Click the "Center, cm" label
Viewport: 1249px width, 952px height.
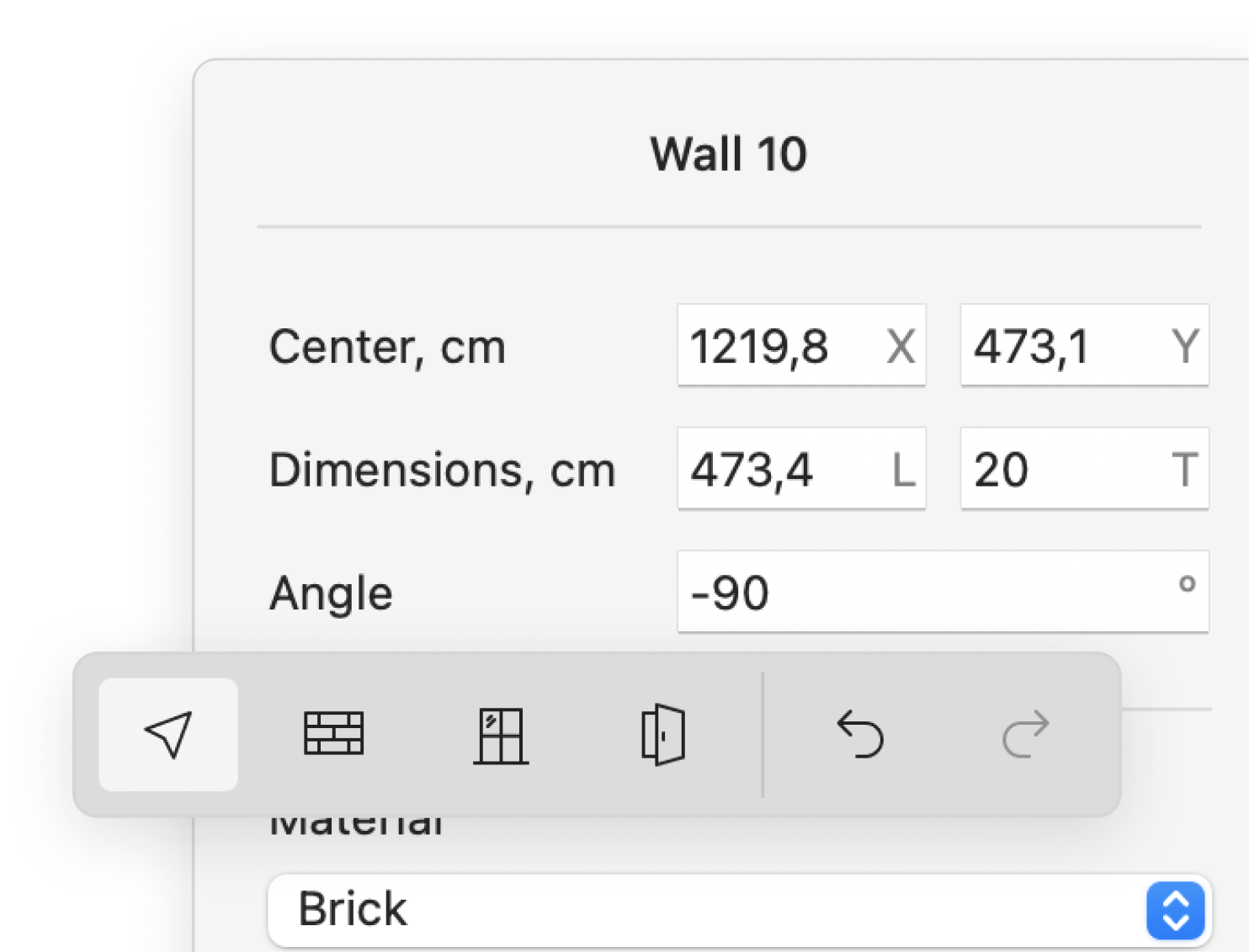coord(387,347)
